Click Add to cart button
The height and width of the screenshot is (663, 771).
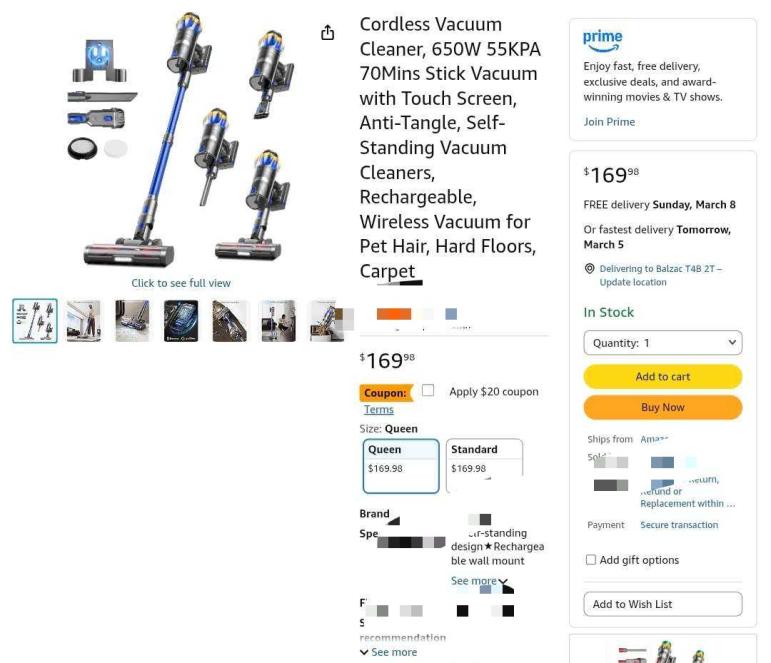pos(663,377)
